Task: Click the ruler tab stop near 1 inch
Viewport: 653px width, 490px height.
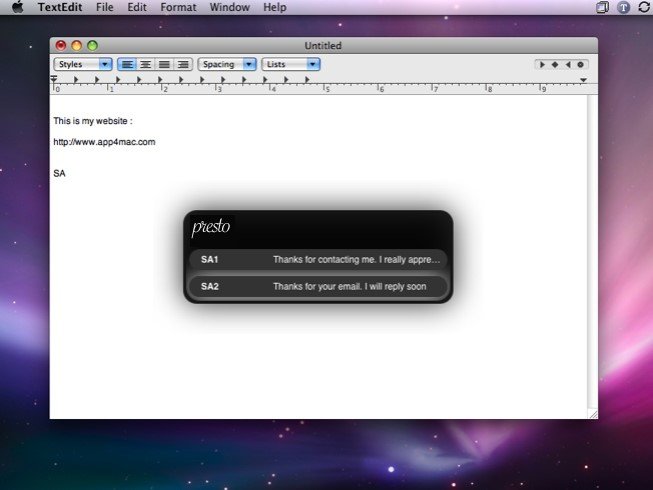Action: point(118,80)
